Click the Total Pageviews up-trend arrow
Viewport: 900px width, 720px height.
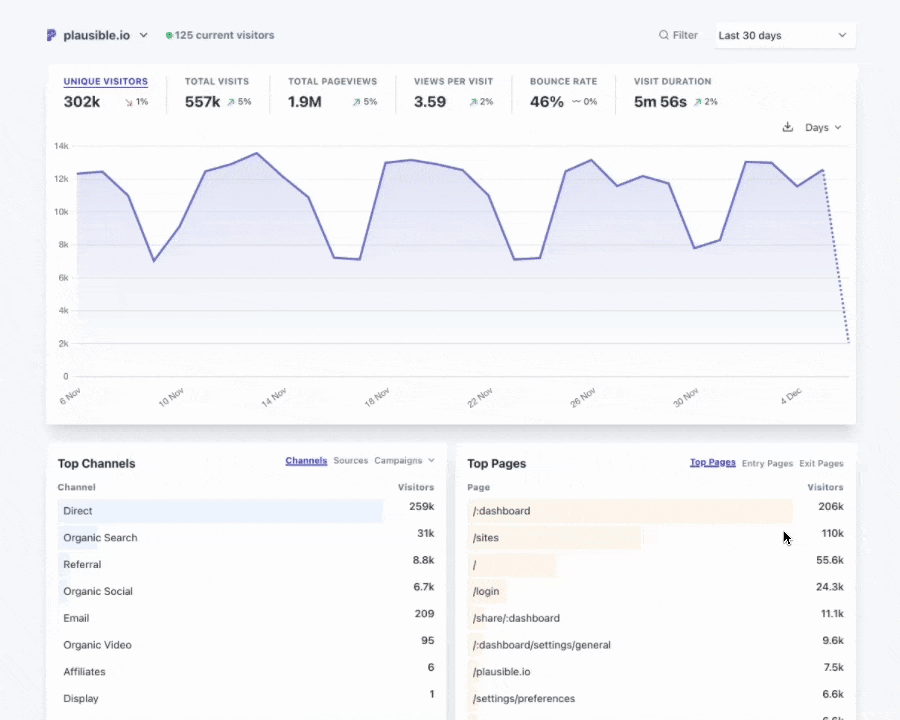click(356, 102)
